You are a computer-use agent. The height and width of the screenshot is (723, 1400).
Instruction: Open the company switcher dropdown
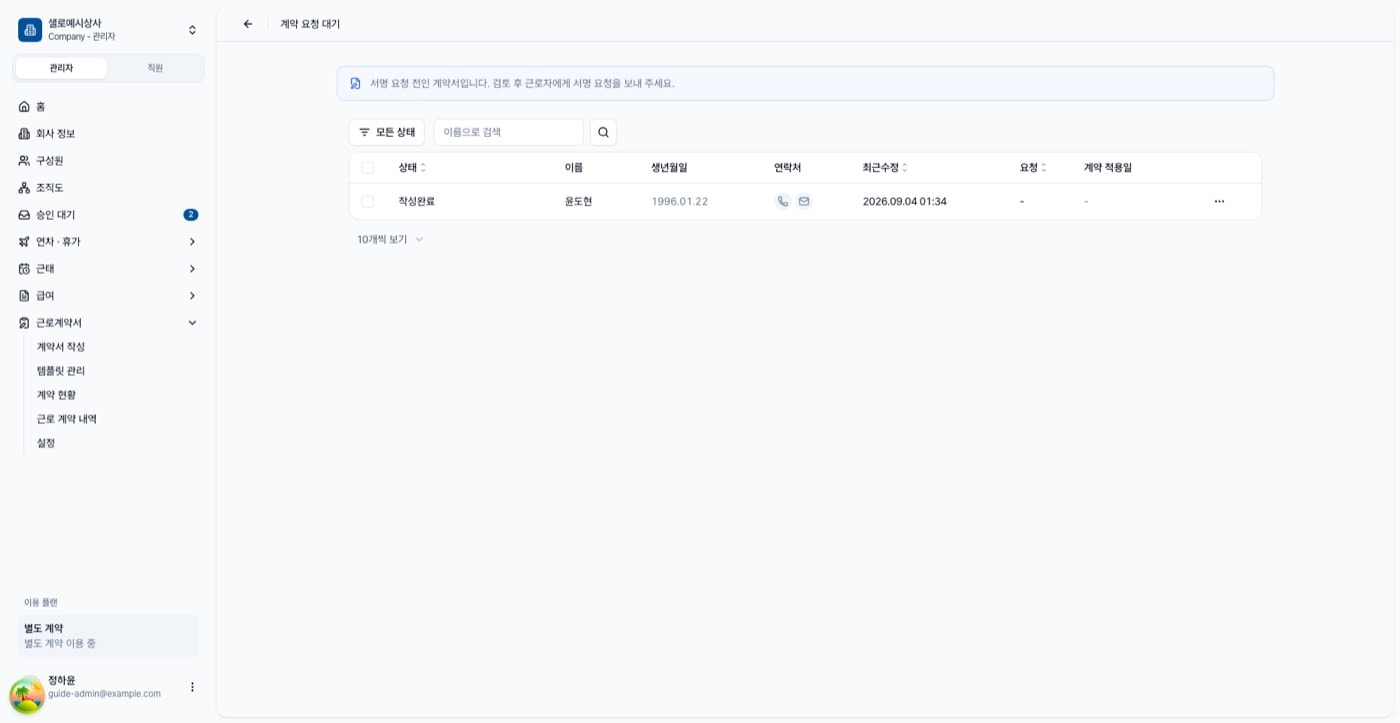coord(192,30)
